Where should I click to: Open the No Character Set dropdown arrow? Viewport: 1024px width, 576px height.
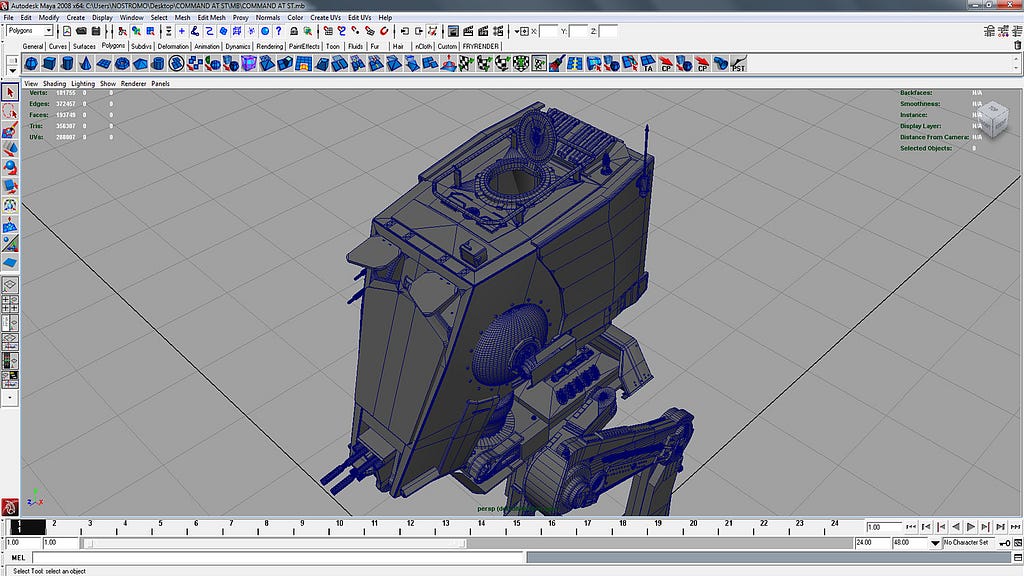(x=935, y=543)
